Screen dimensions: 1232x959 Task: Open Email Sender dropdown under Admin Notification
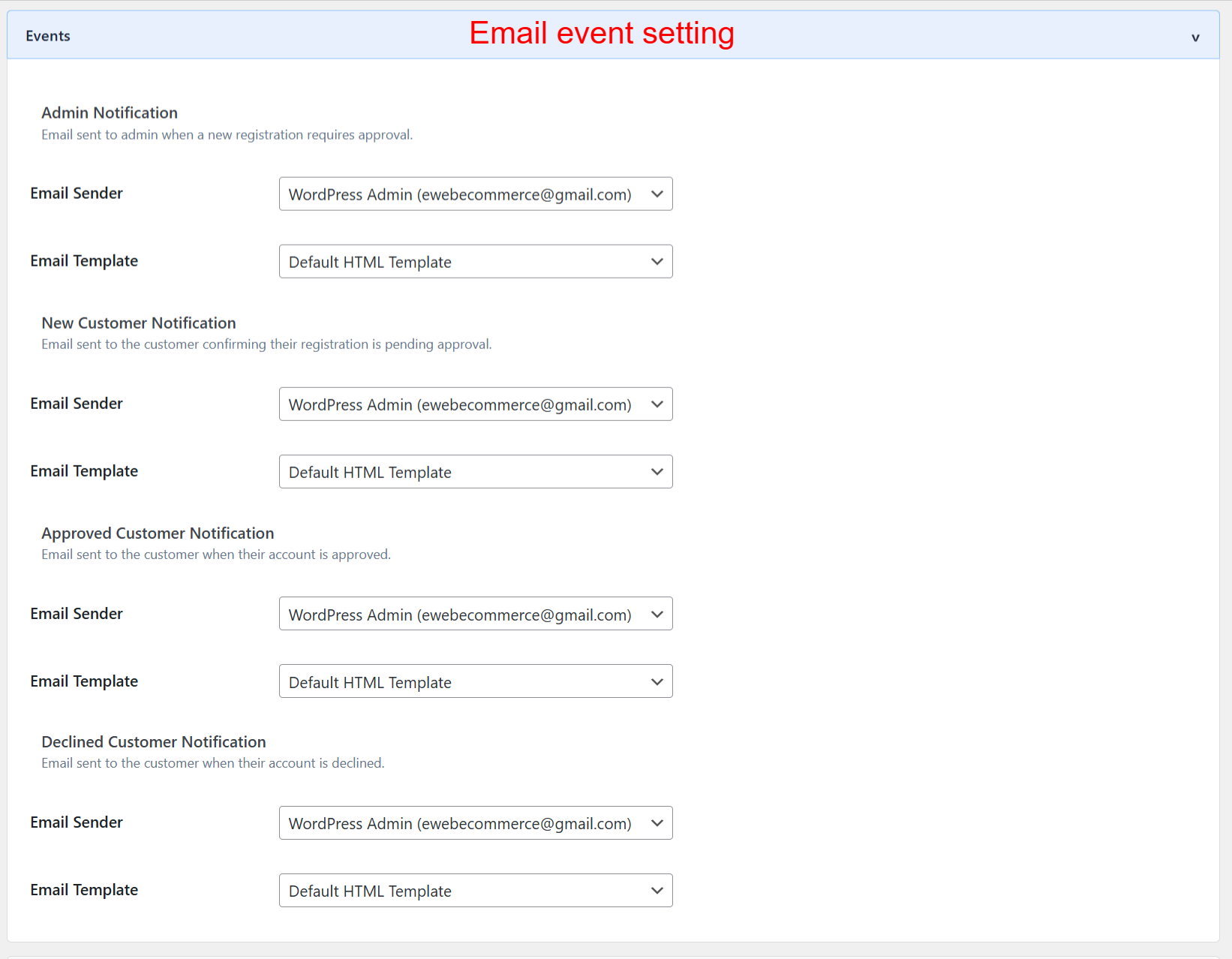pos(476,194)
